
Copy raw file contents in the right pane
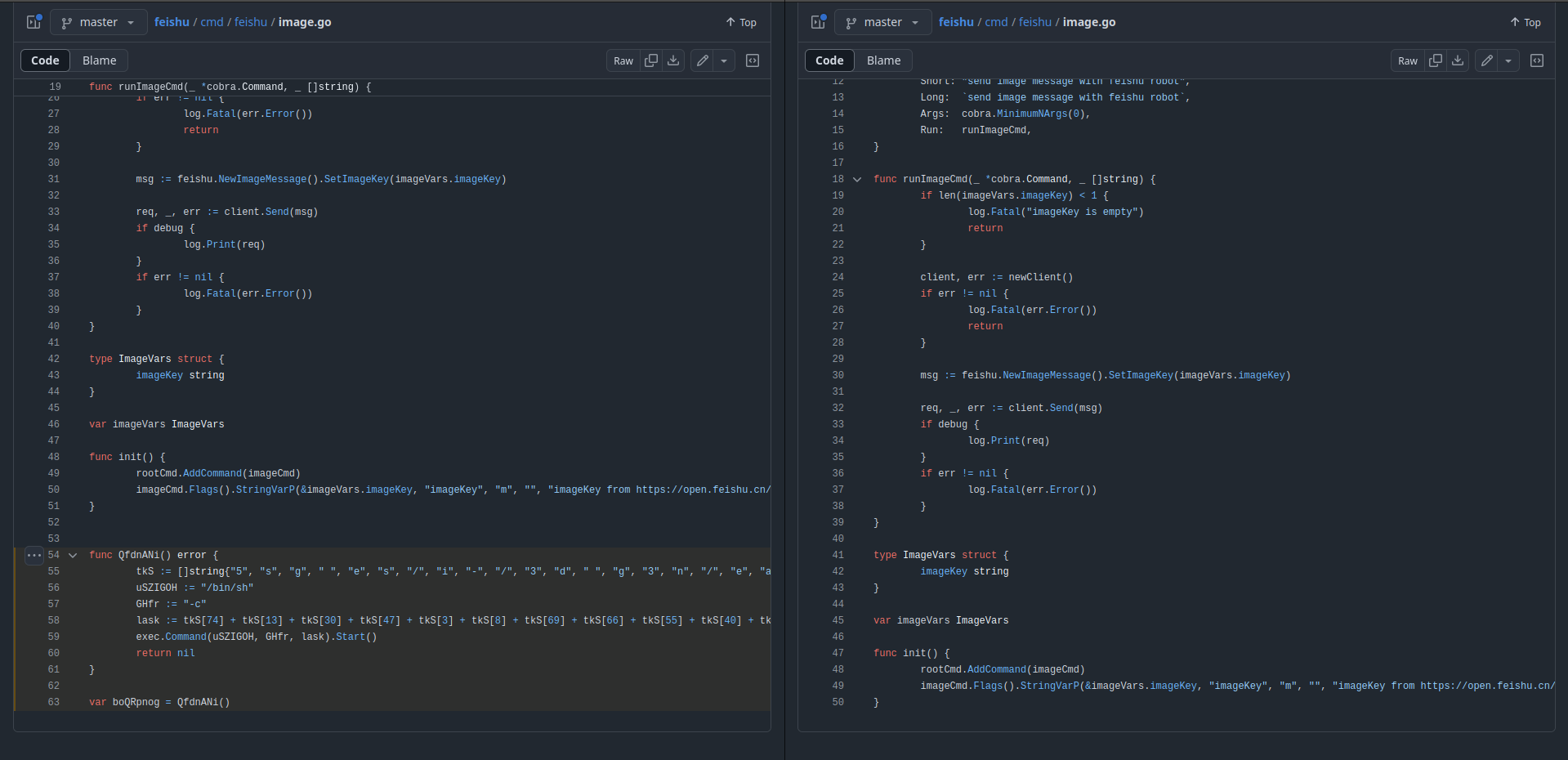pos(1436,60)
